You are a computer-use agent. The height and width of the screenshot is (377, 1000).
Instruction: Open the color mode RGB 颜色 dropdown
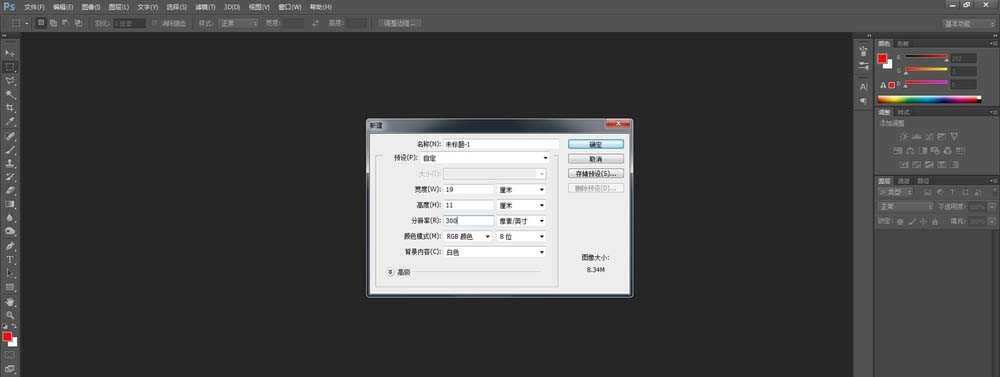click(469, 237)
